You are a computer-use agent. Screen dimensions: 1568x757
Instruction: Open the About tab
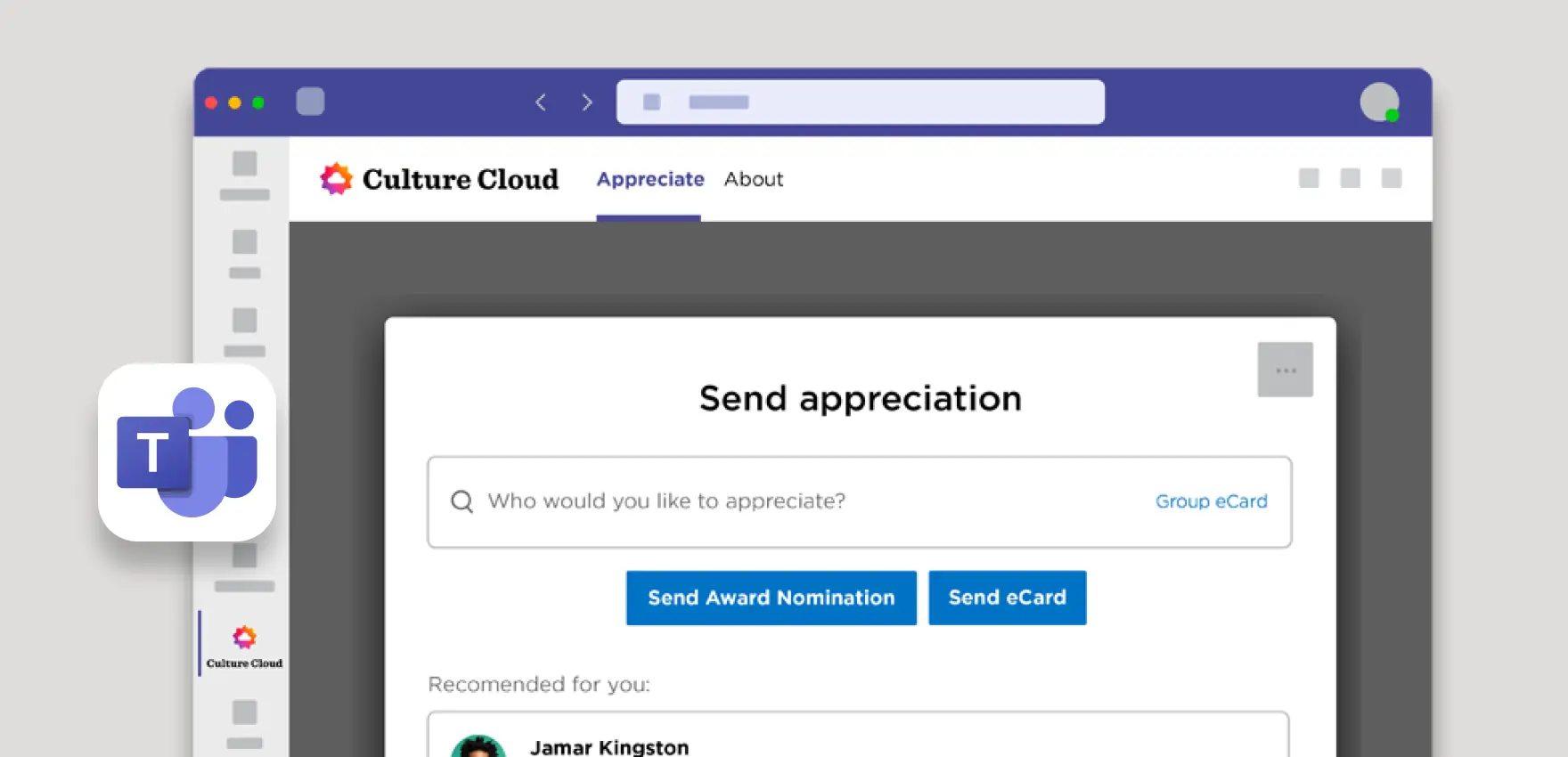pos(753,179)
